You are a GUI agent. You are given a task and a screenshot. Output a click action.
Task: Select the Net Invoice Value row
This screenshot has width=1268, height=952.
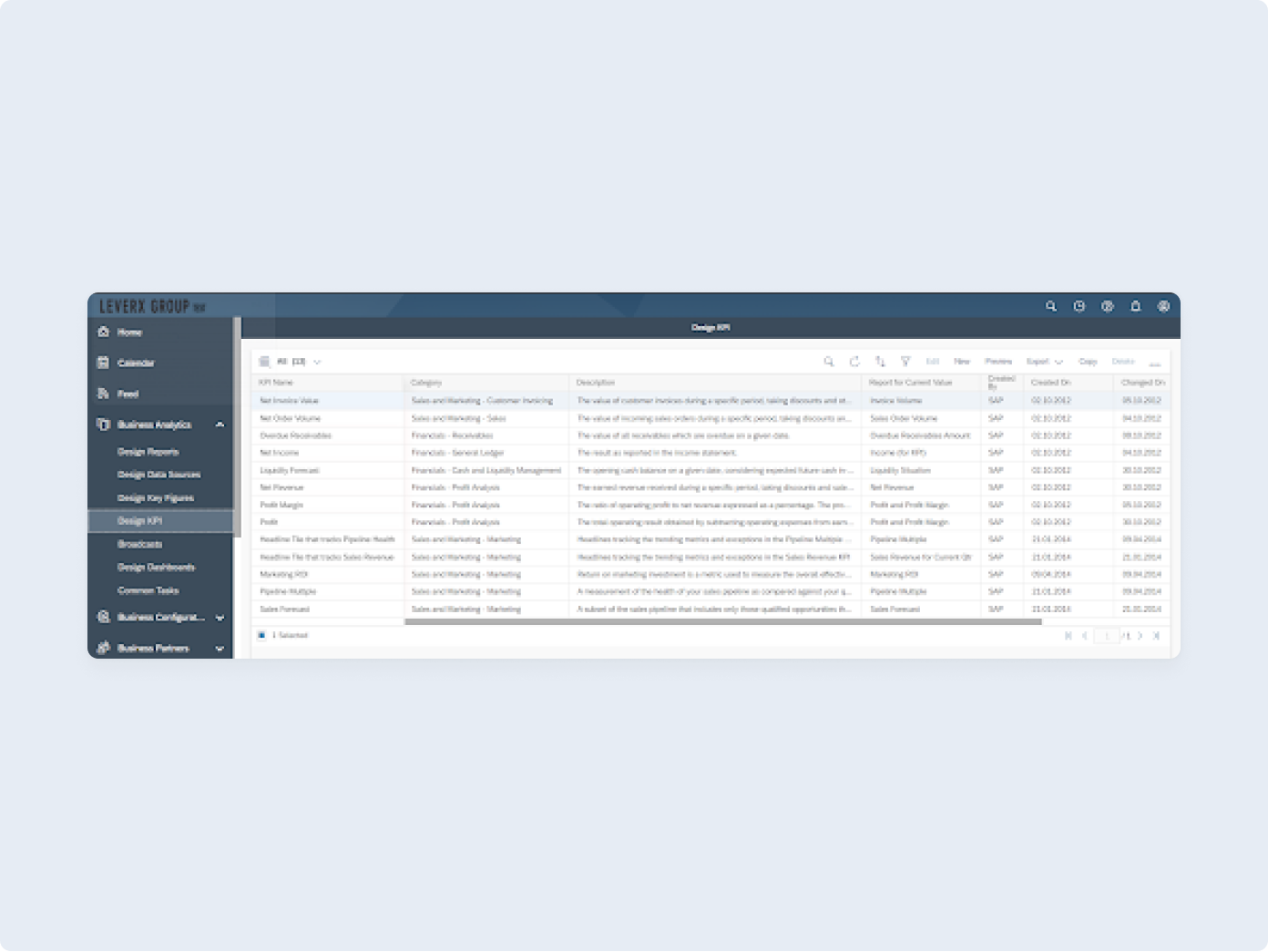coord(711,401)
